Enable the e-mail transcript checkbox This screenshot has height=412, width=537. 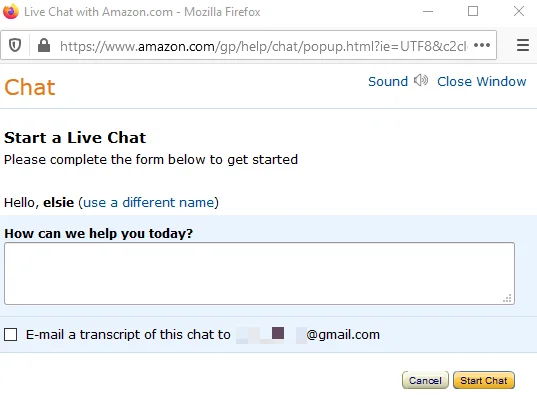tap(11, 334)
